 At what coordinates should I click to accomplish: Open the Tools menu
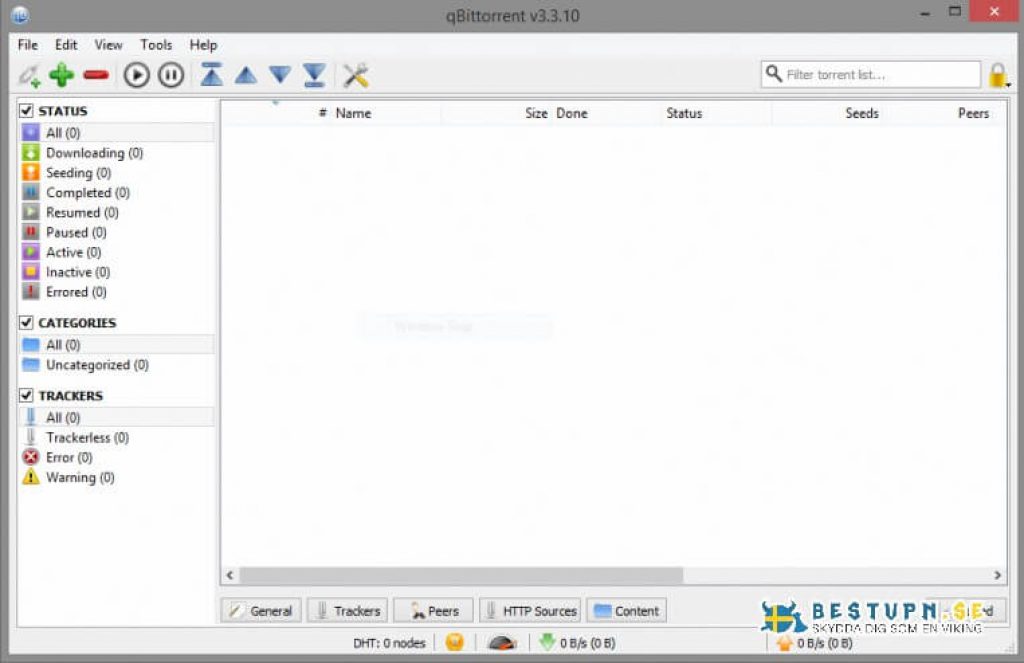click(x=156, y=45)
